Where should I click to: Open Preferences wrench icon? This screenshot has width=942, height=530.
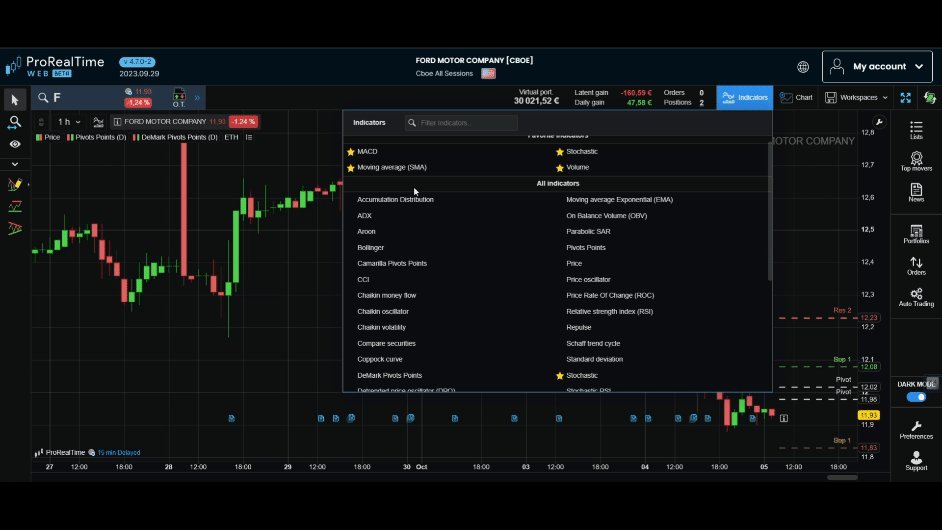tap(916, 430)
